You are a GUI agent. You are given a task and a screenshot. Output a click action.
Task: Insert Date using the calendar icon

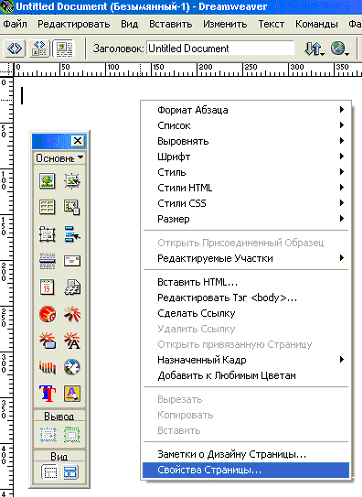(47, 287)
